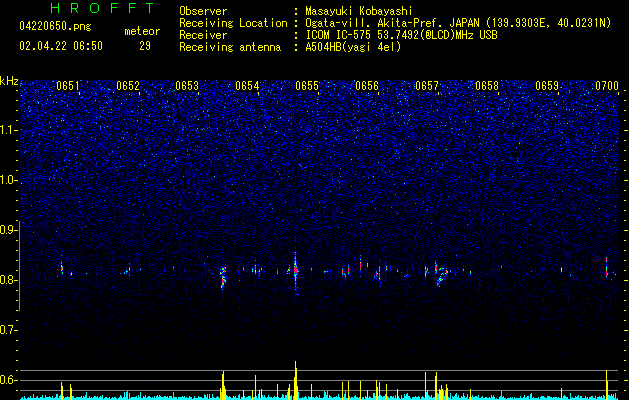Screen dimensions: 629x400
Task: Click the meteor count value 29
Action: coord(145,46)
